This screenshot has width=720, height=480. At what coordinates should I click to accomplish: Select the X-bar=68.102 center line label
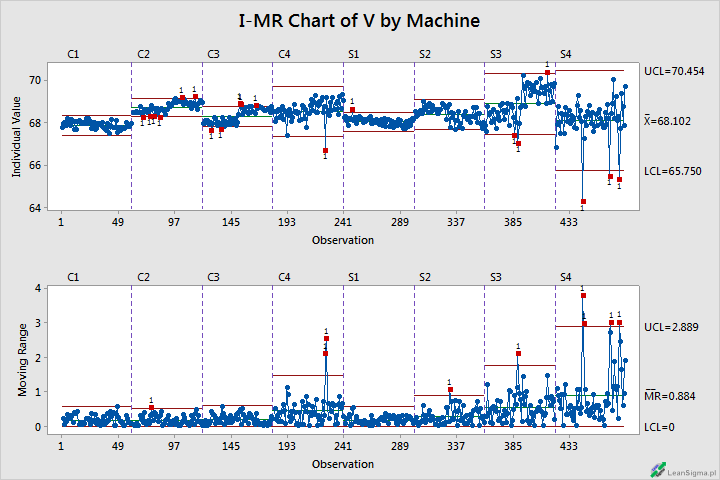point(674,120)
